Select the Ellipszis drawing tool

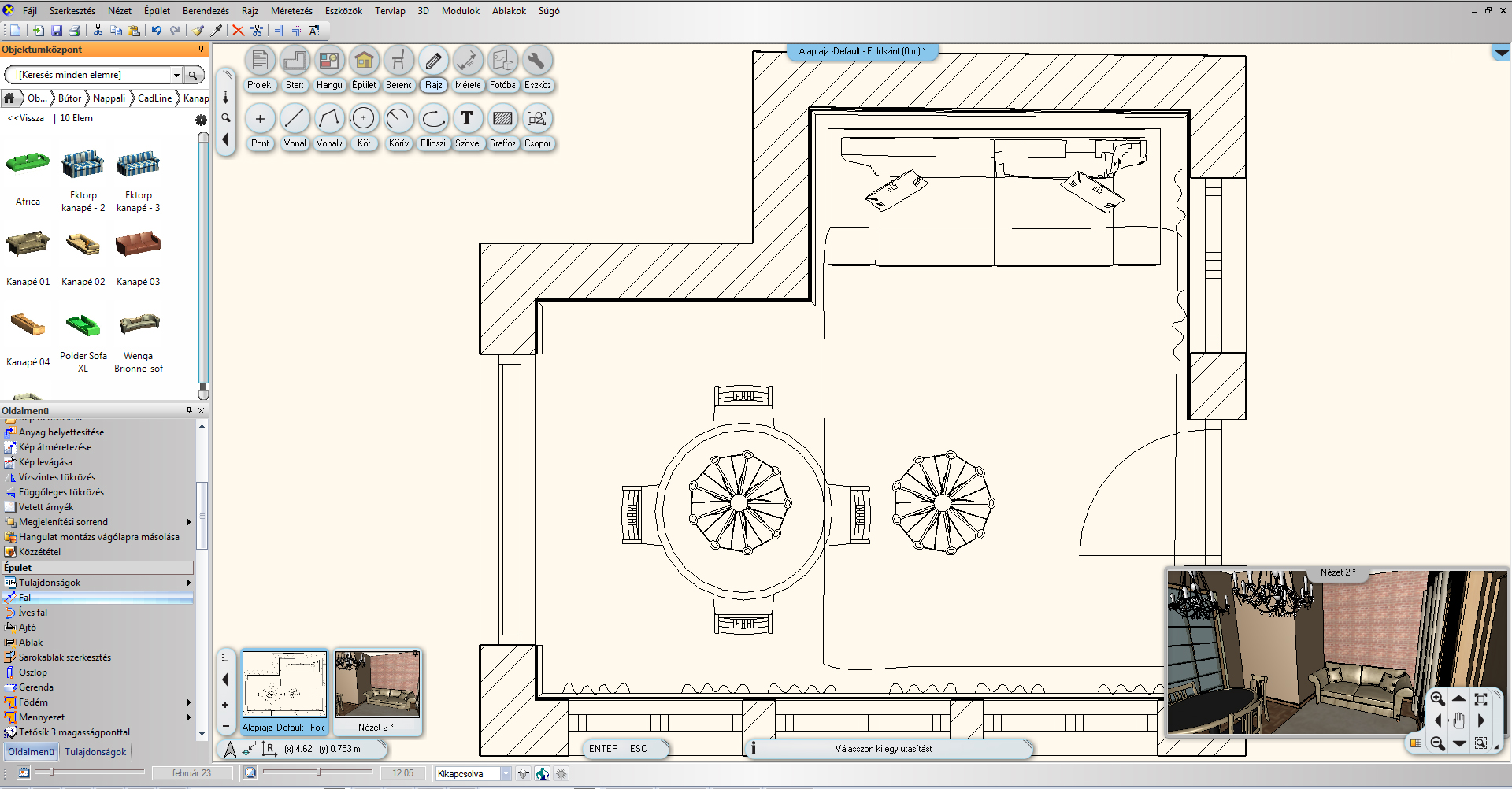pyautogui.click(x=433, y=119)
